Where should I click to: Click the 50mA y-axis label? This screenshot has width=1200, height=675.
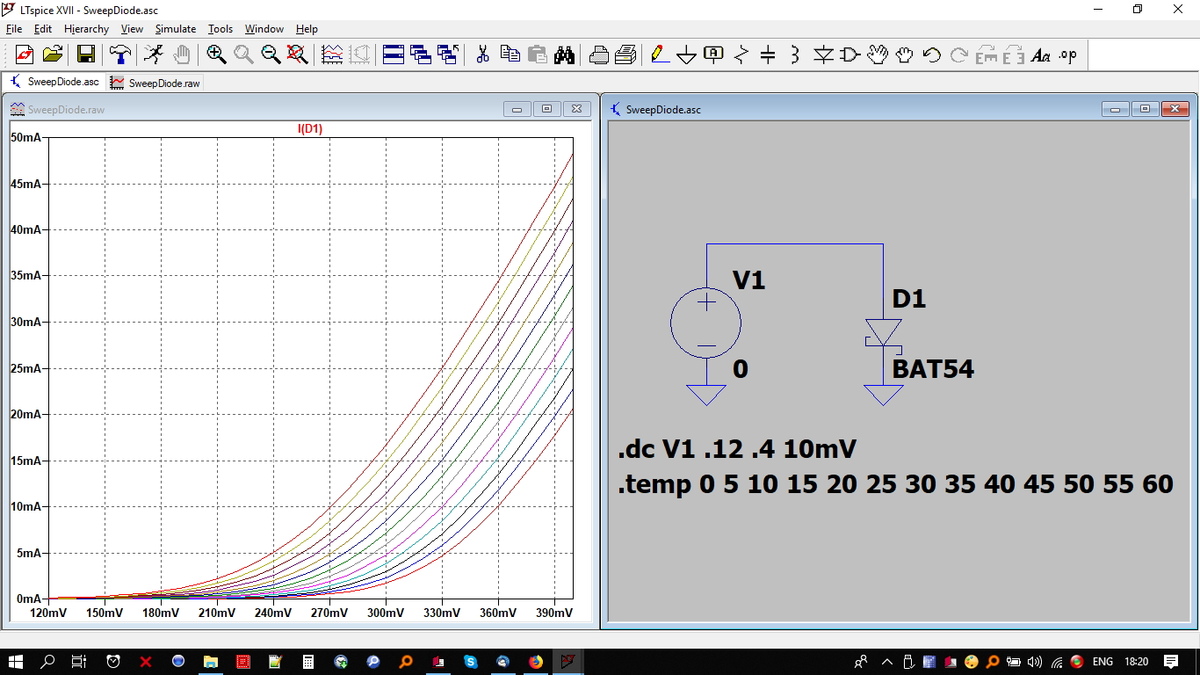point(25,137)
